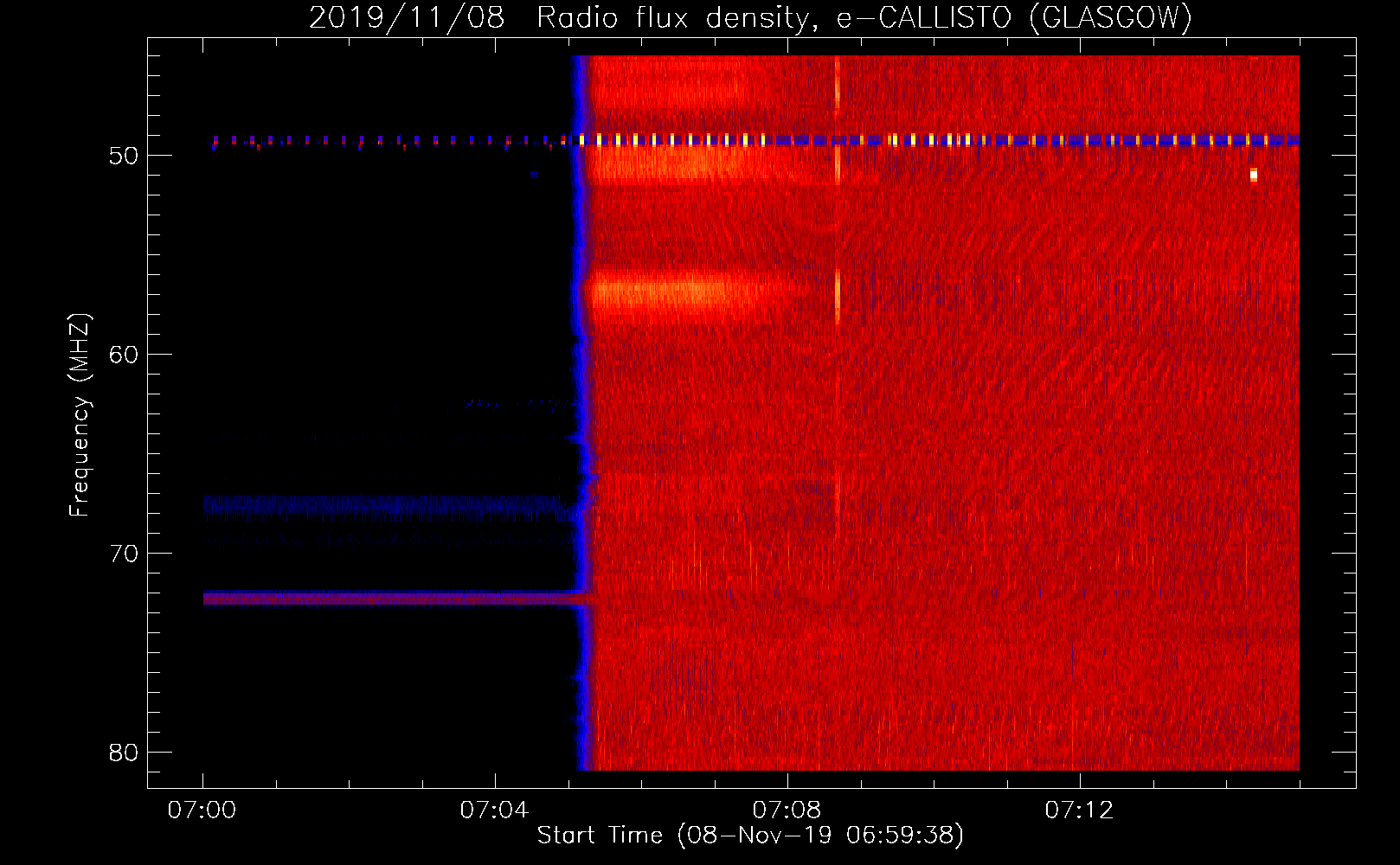Click the purple horizontal band near 72 MHz

(x=394, y=598)
